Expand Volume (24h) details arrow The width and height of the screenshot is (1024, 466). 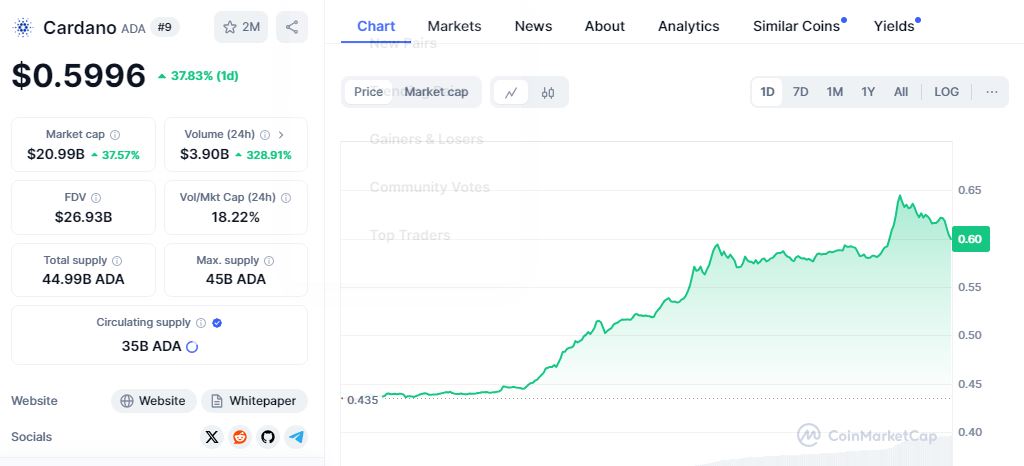[x=281, y=135]
